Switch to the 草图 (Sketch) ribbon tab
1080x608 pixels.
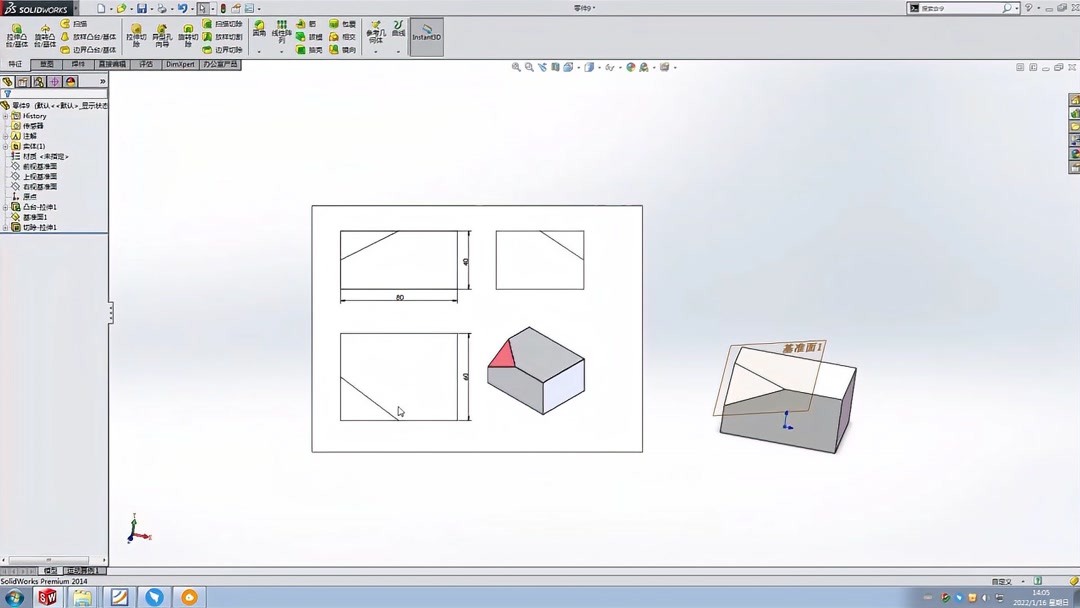click(x=46, y=63)
